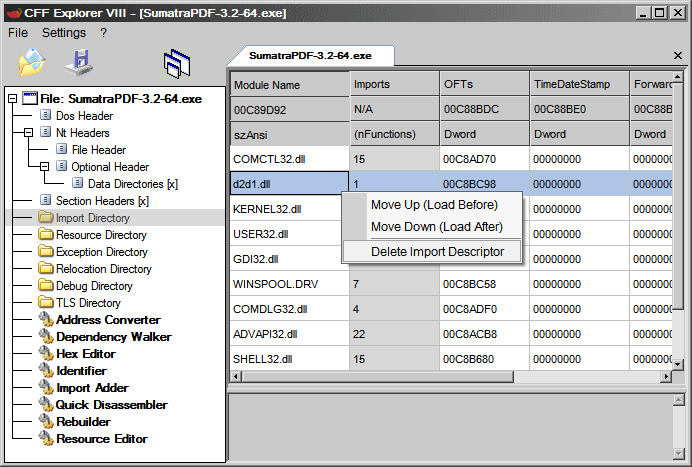Click the table's vertical scrollbar thumb
The width and height of the screenshot is (692, 467).
click(678, 197)
